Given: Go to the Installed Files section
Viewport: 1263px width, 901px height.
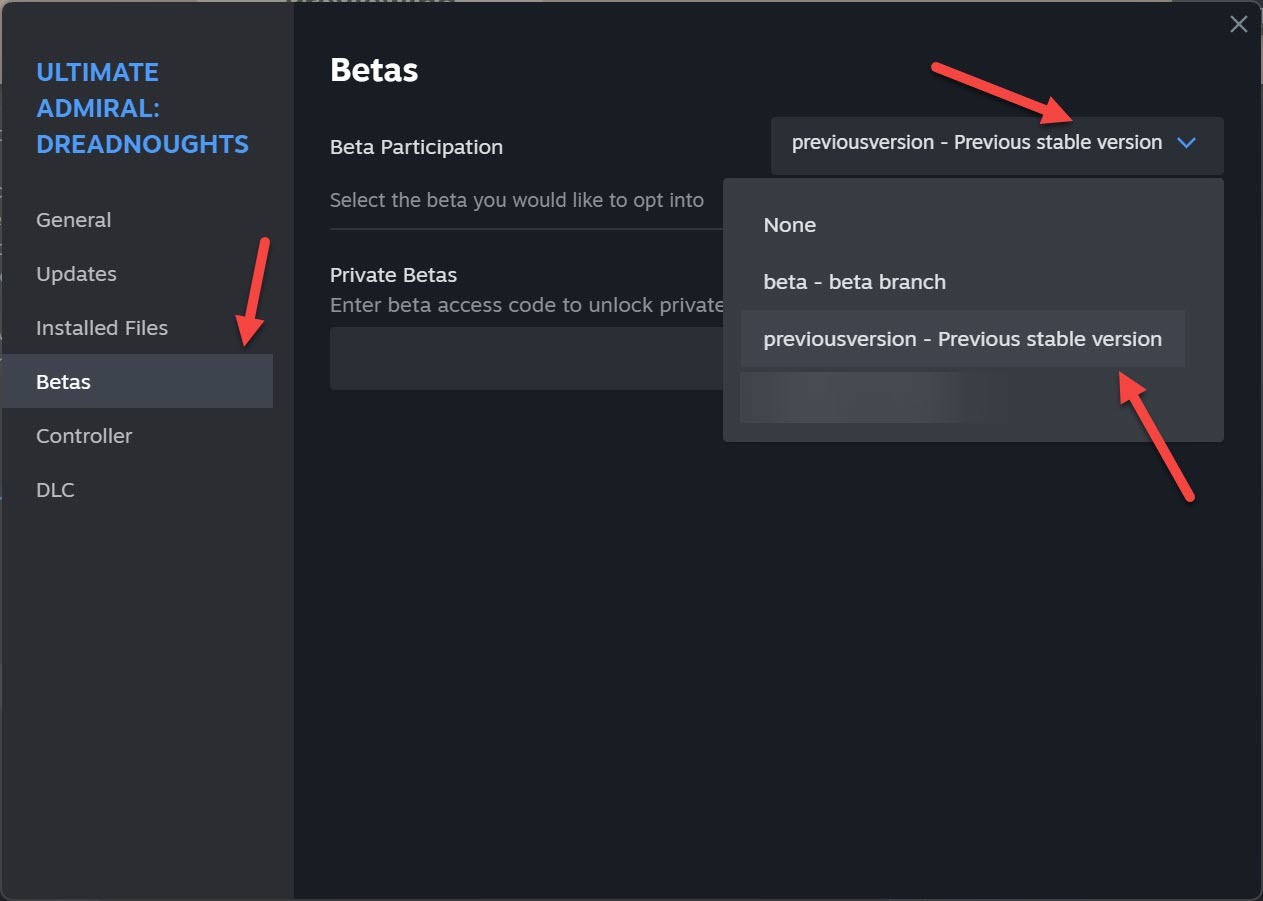Looking at the screenshot, I should (x=102, y=328).
